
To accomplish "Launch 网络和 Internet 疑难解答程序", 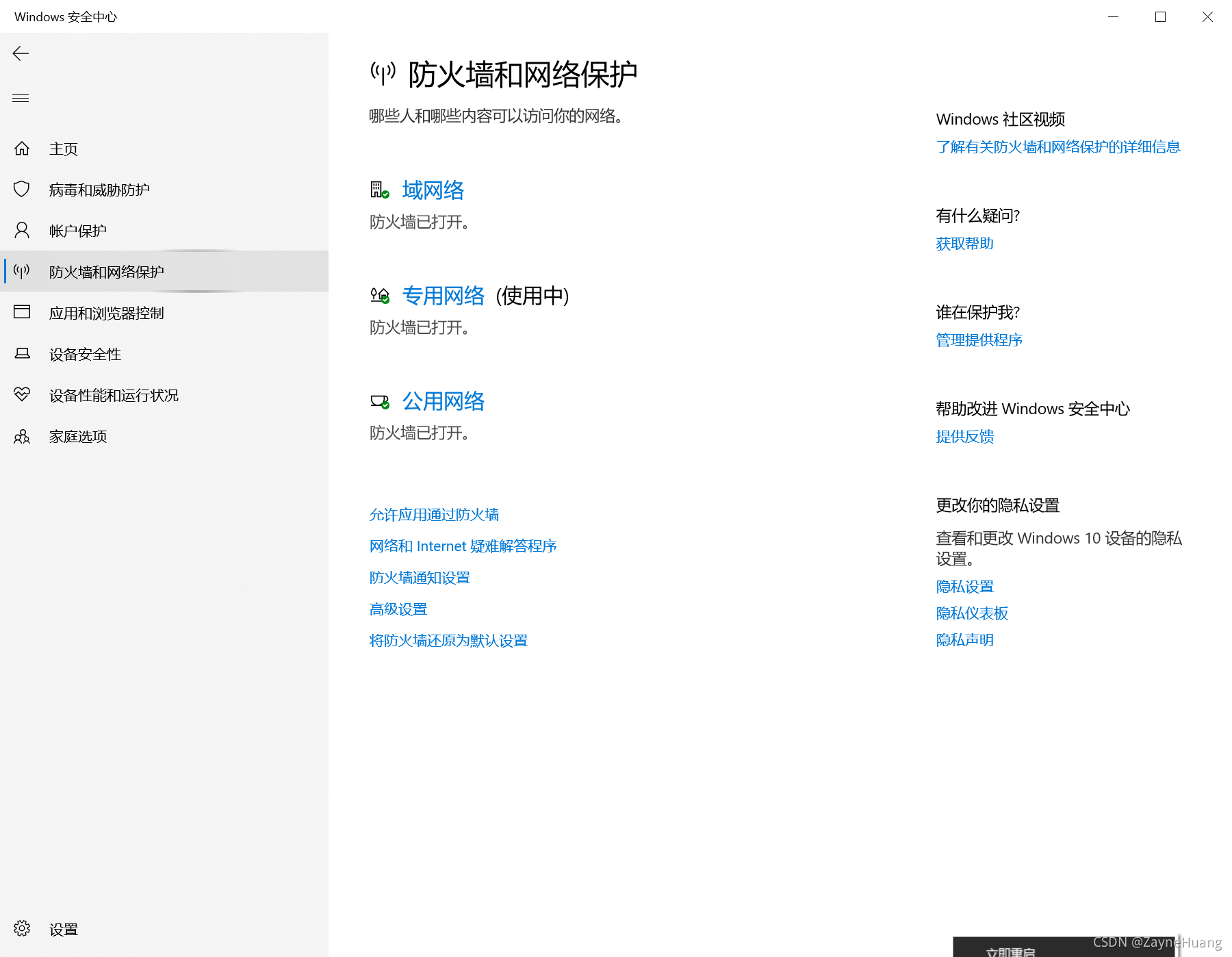I will (463, 546).
